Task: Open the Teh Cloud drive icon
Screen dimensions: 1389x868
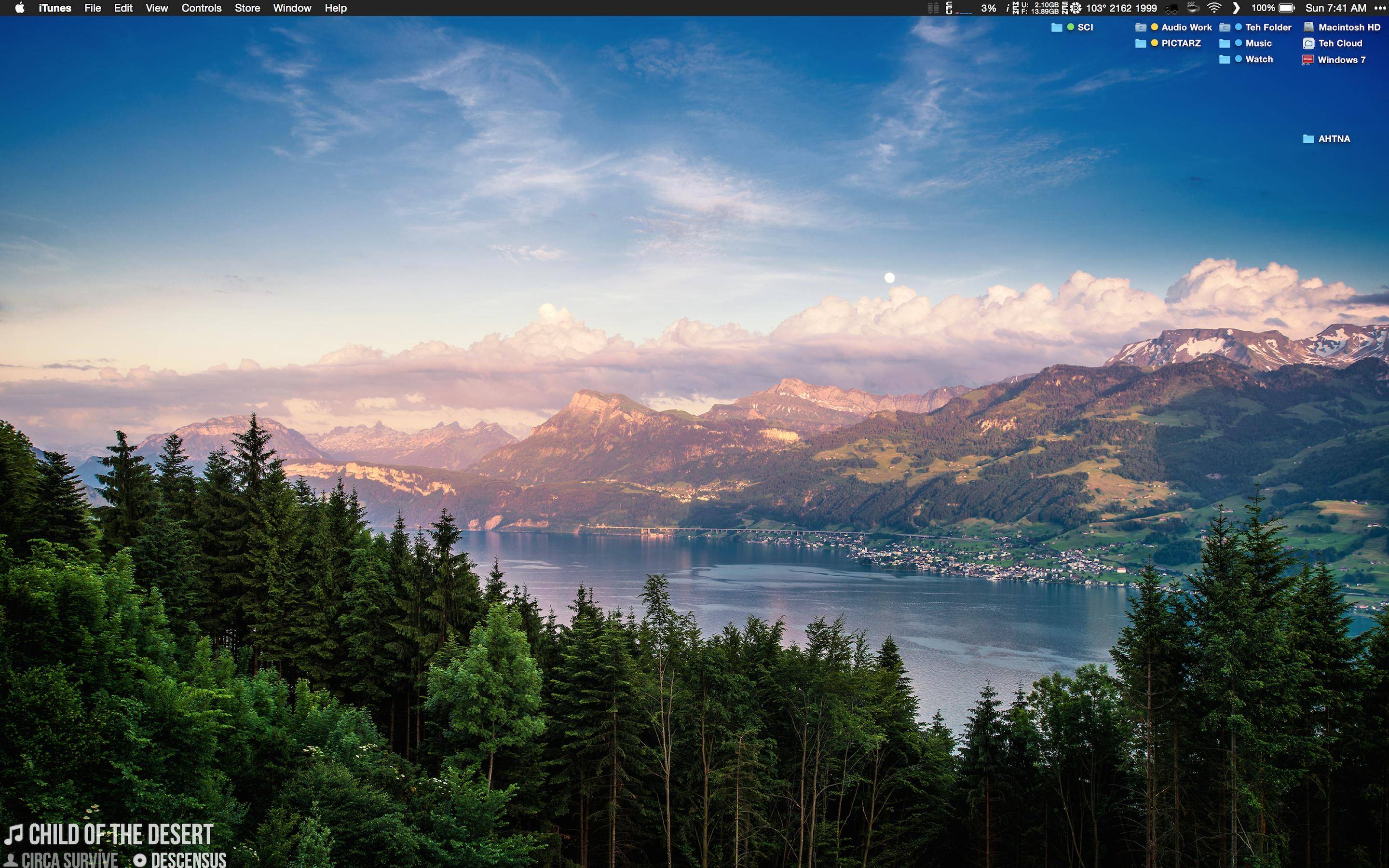Action: pyautogui.click(x=1309, y=42)
